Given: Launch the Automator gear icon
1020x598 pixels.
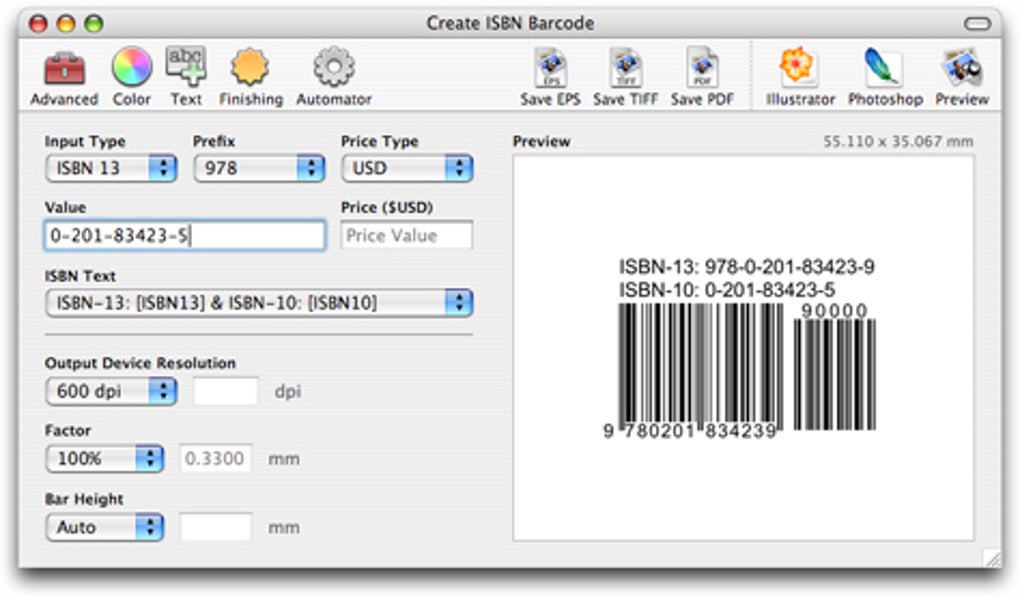Looking at the screenshot, I should click(x=334, y=77).
